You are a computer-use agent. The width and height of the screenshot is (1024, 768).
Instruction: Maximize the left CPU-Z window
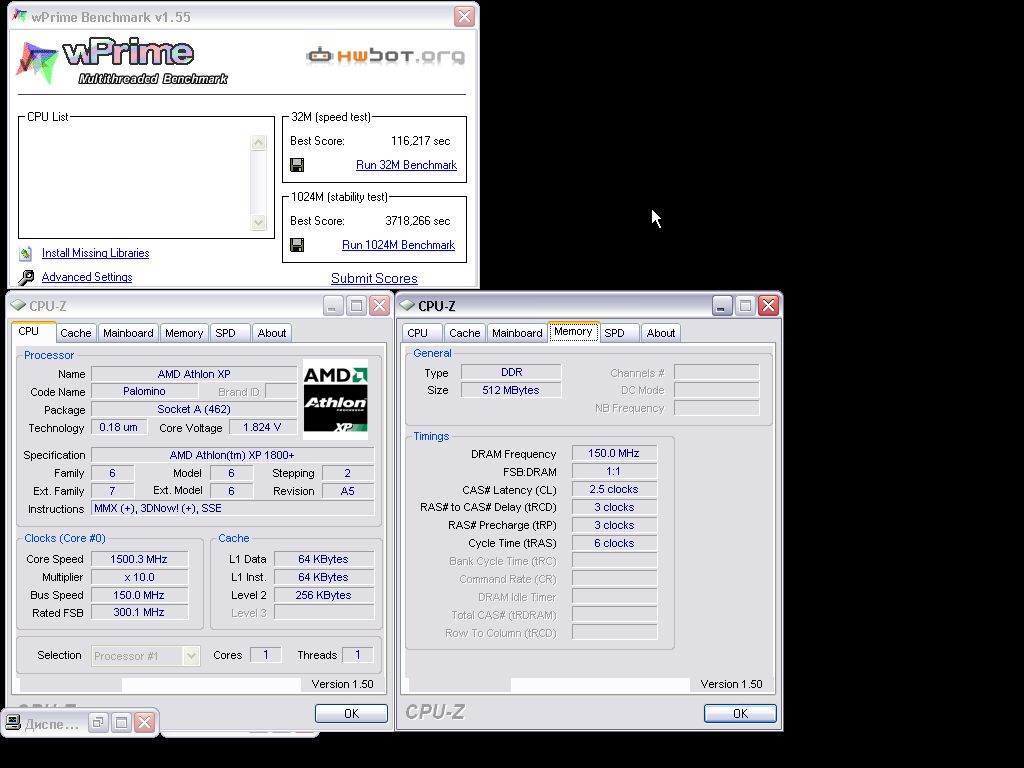357,306
